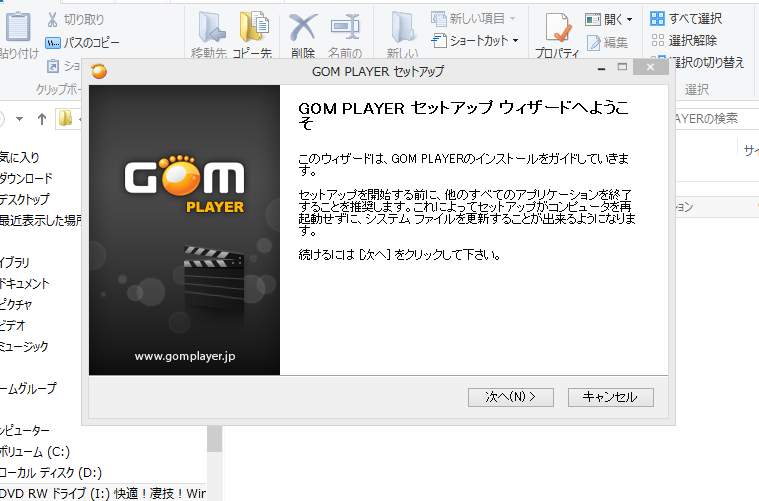
Task: Select 切り取り (cut) in Explorer ribbon
Action: click(76, 19)
